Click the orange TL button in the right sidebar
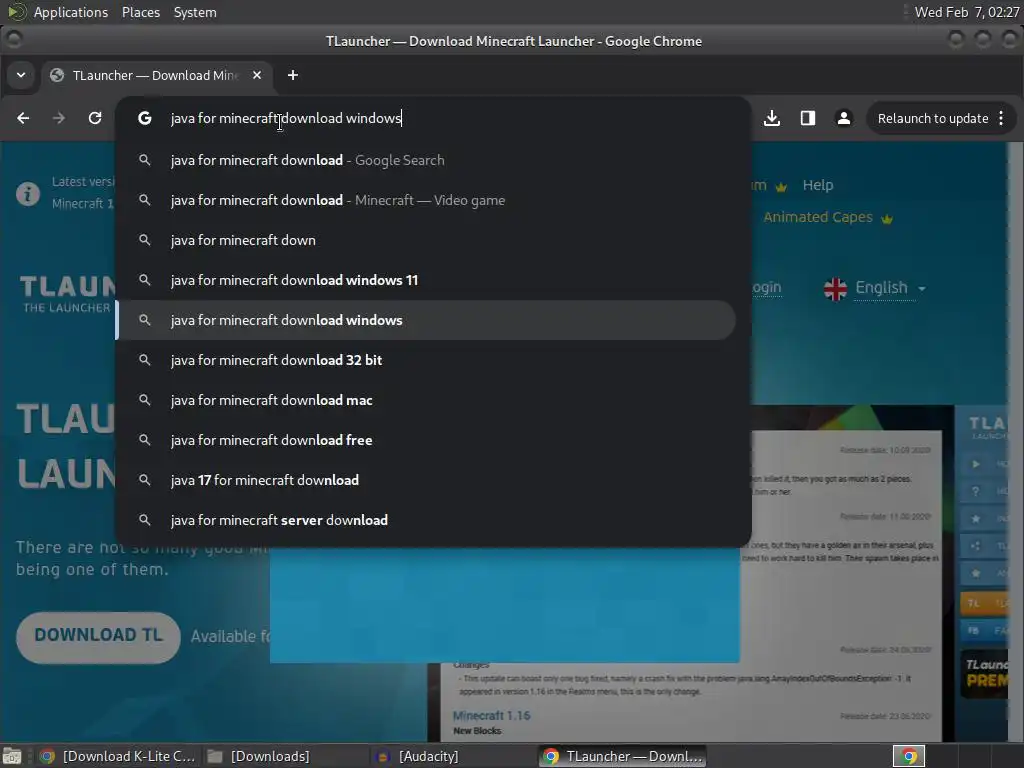 (x=985, y=603)
